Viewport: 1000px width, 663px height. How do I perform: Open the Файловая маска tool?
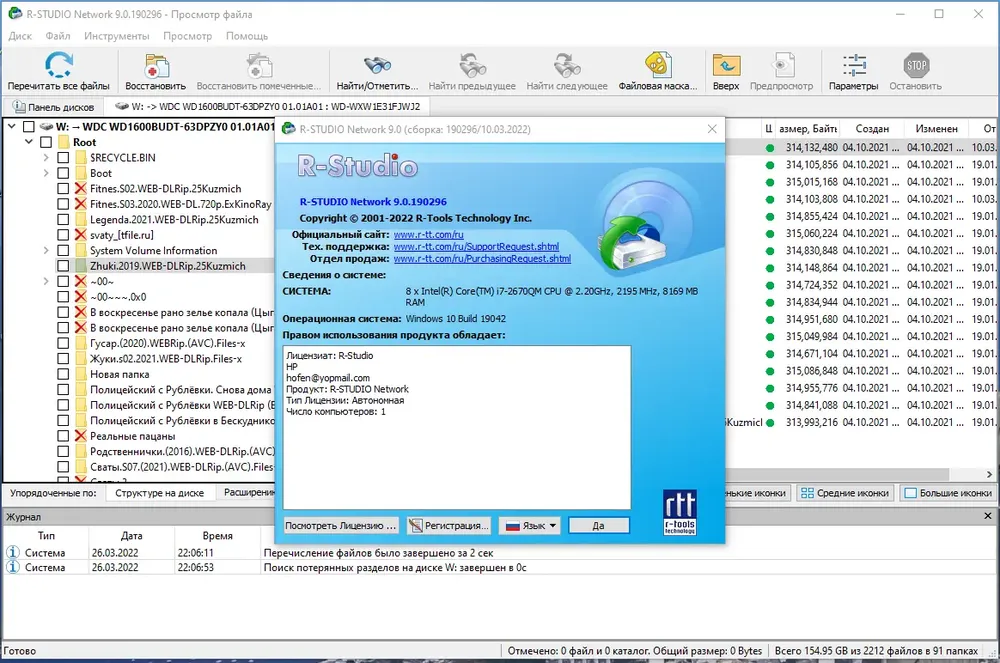[x=658, y=65]
